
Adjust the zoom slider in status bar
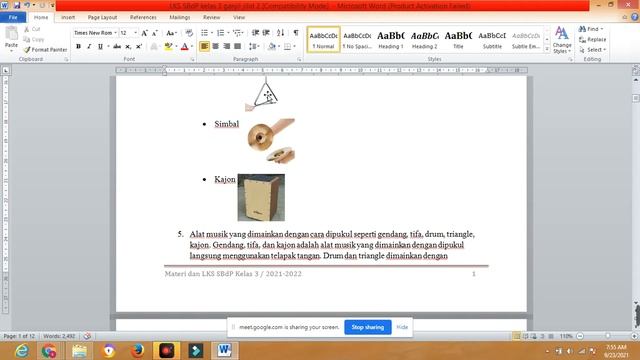pyautogui.click(x=607, y=336)
